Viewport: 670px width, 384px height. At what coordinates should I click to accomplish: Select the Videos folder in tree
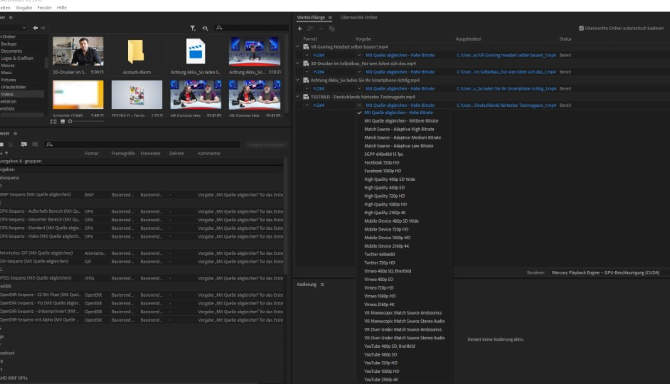pos(7,94)
